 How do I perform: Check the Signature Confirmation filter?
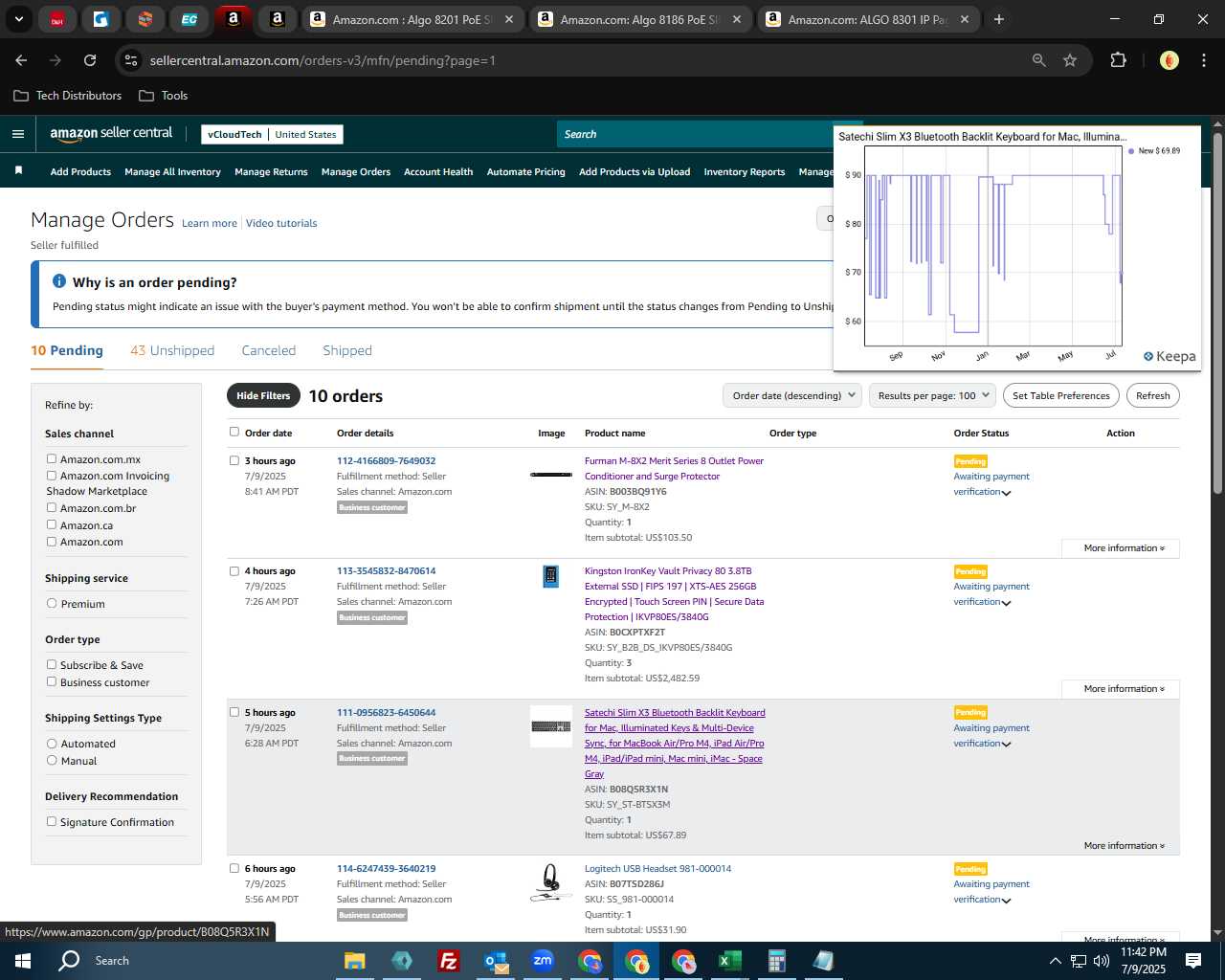(x=52, y=821)
